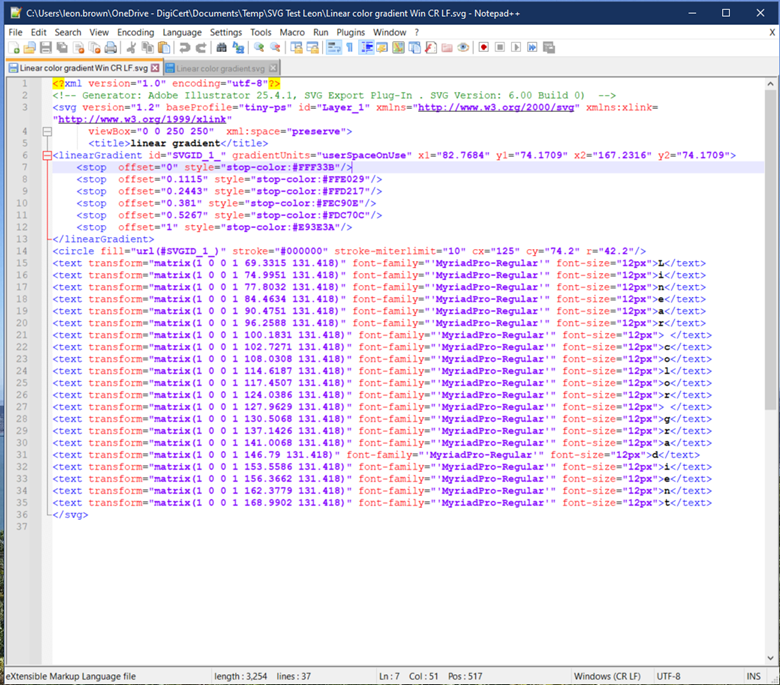Close the inactive Linear color gradient.svg tab
This screenshot has width=780, height=685.
point(273,68)
